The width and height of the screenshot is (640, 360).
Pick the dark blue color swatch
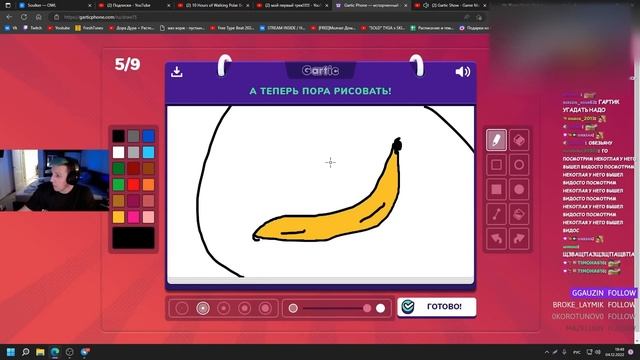coord(149,136)
